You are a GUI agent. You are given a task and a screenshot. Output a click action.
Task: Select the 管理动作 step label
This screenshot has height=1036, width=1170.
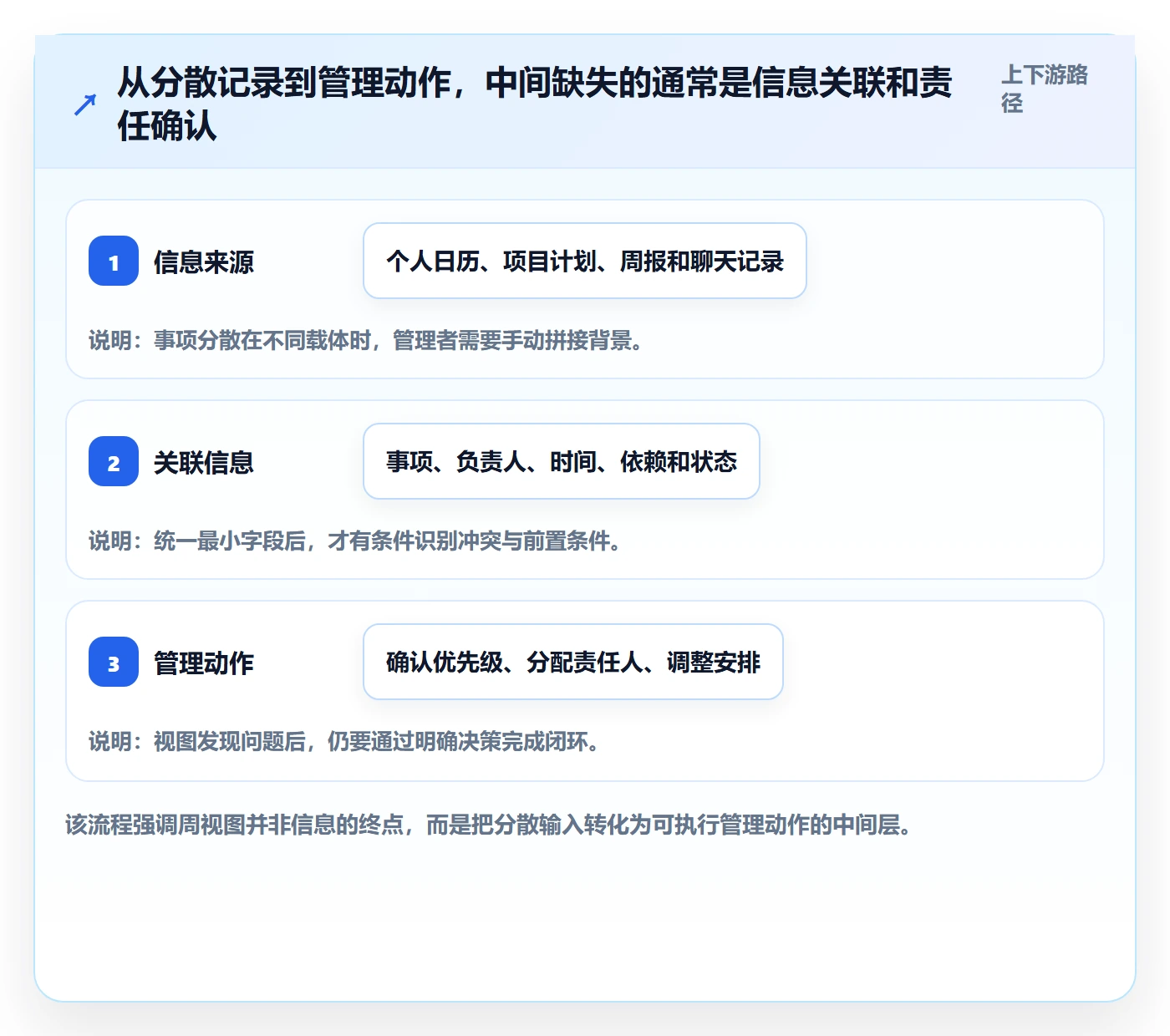tap(204, 663)
